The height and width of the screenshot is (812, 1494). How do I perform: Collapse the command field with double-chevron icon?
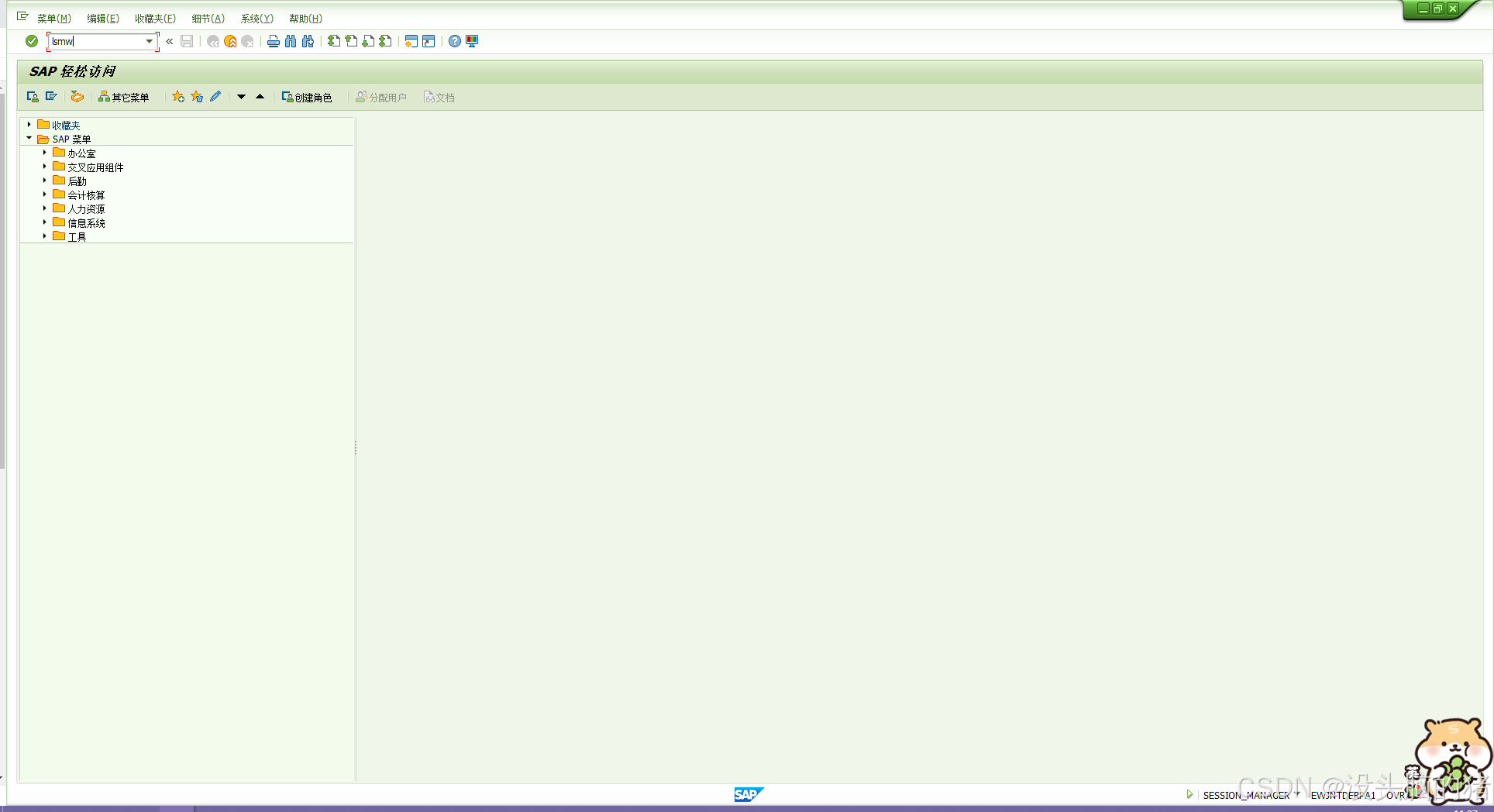pyautogui.click(x=170, y=41)
